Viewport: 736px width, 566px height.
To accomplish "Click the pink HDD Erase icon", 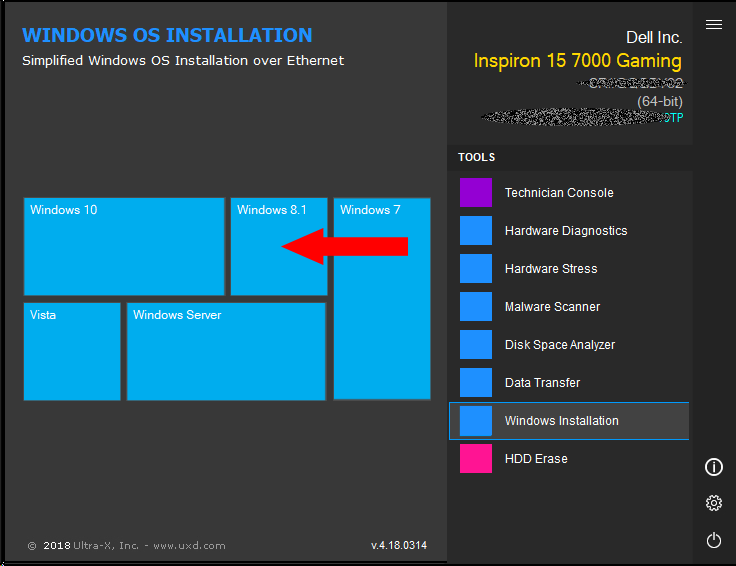I will [x=476, y=459].
